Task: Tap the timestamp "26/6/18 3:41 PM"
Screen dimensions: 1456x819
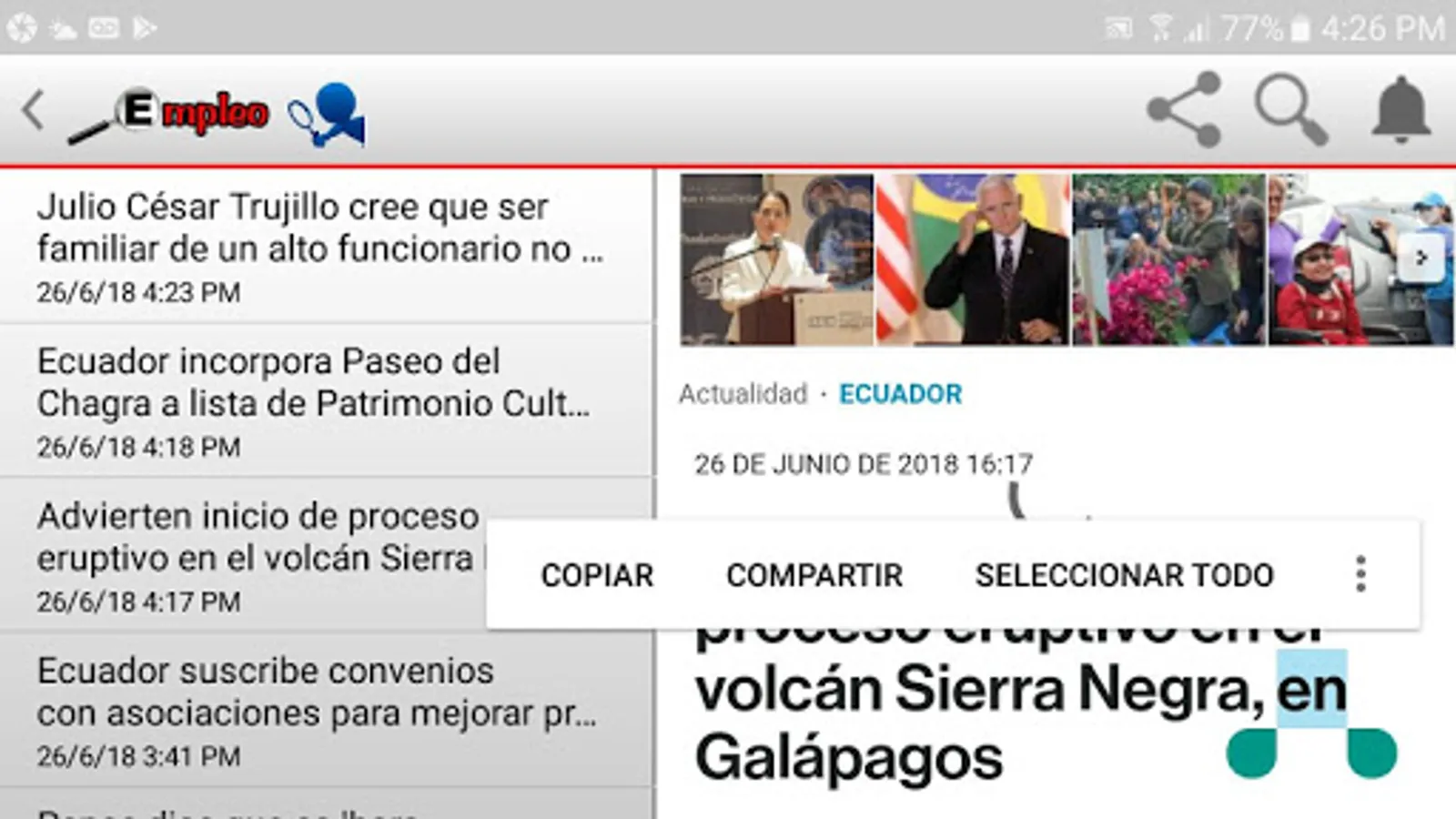Action: (x=138, y=756)
